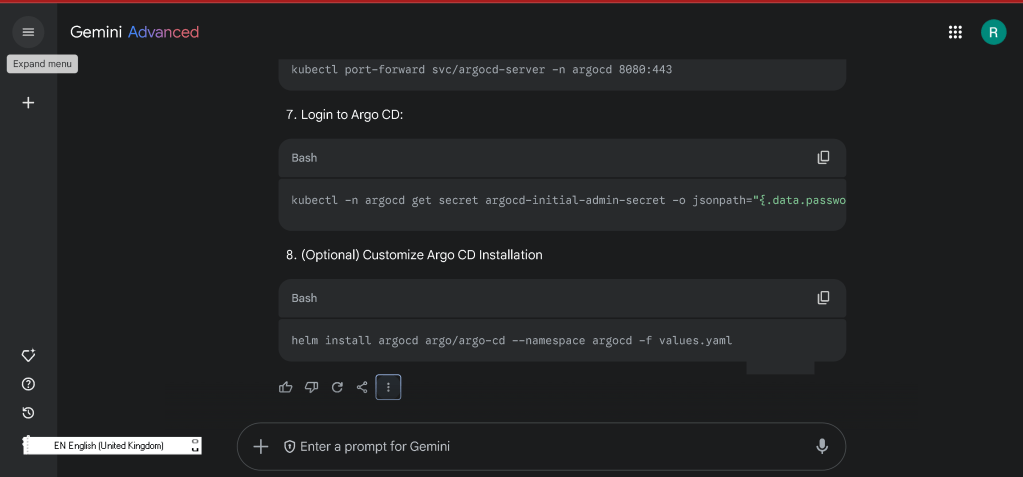The width and height of the screenshot is (1023, 477).
Task: Click the kubectl get secret command line
Action: pyautogui.click(x=568, y=200)
